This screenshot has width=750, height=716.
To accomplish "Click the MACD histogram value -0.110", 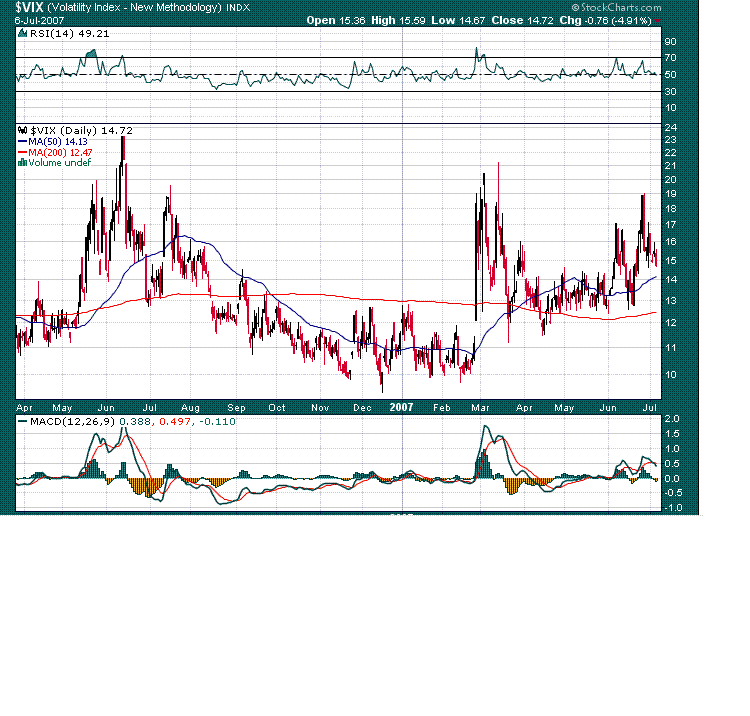I will 218,421.
